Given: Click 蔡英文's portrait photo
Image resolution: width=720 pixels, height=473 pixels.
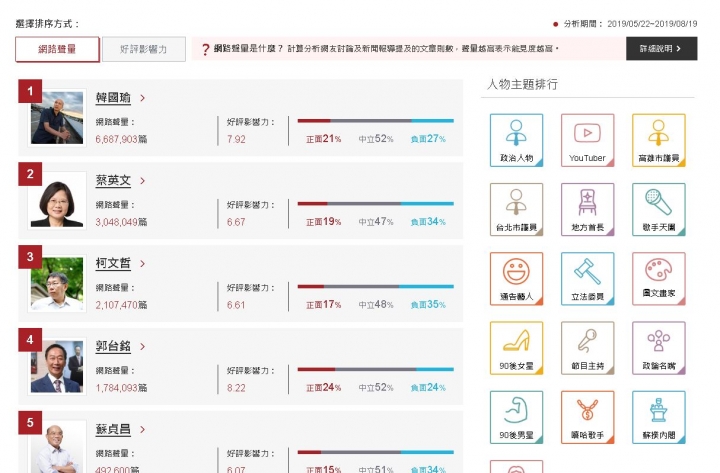Looking at the screenshot, I should point(57,201).
